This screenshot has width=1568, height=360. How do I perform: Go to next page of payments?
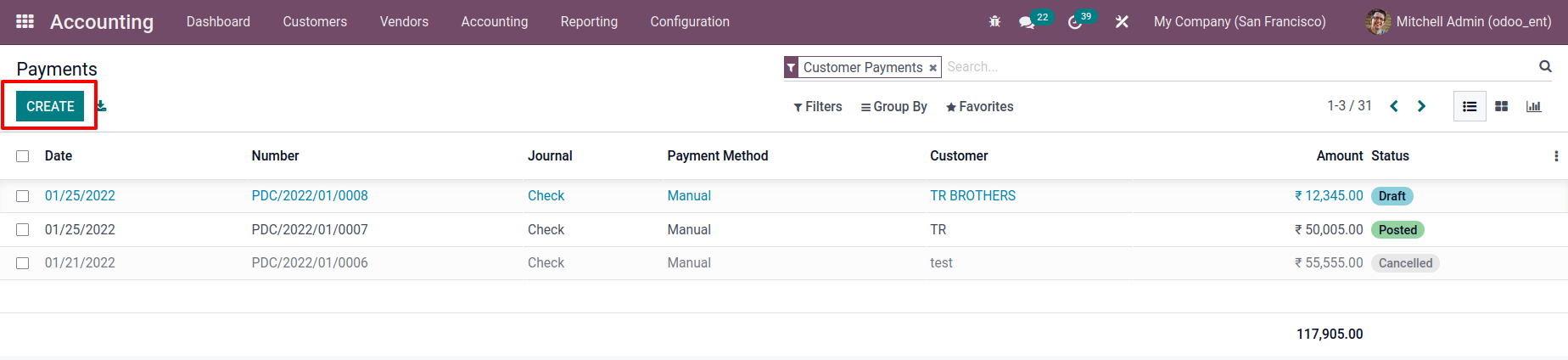[1421, 106]
